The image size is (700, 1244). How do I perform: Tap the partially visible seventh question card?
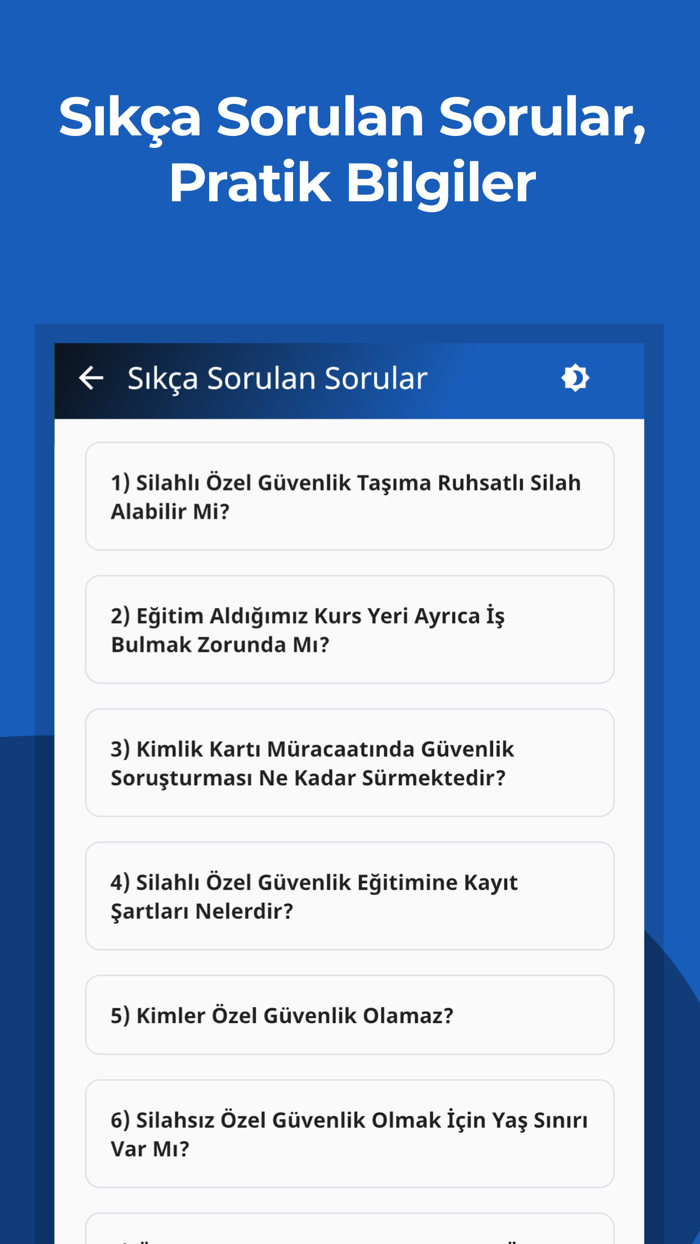tap(350, 1232)
